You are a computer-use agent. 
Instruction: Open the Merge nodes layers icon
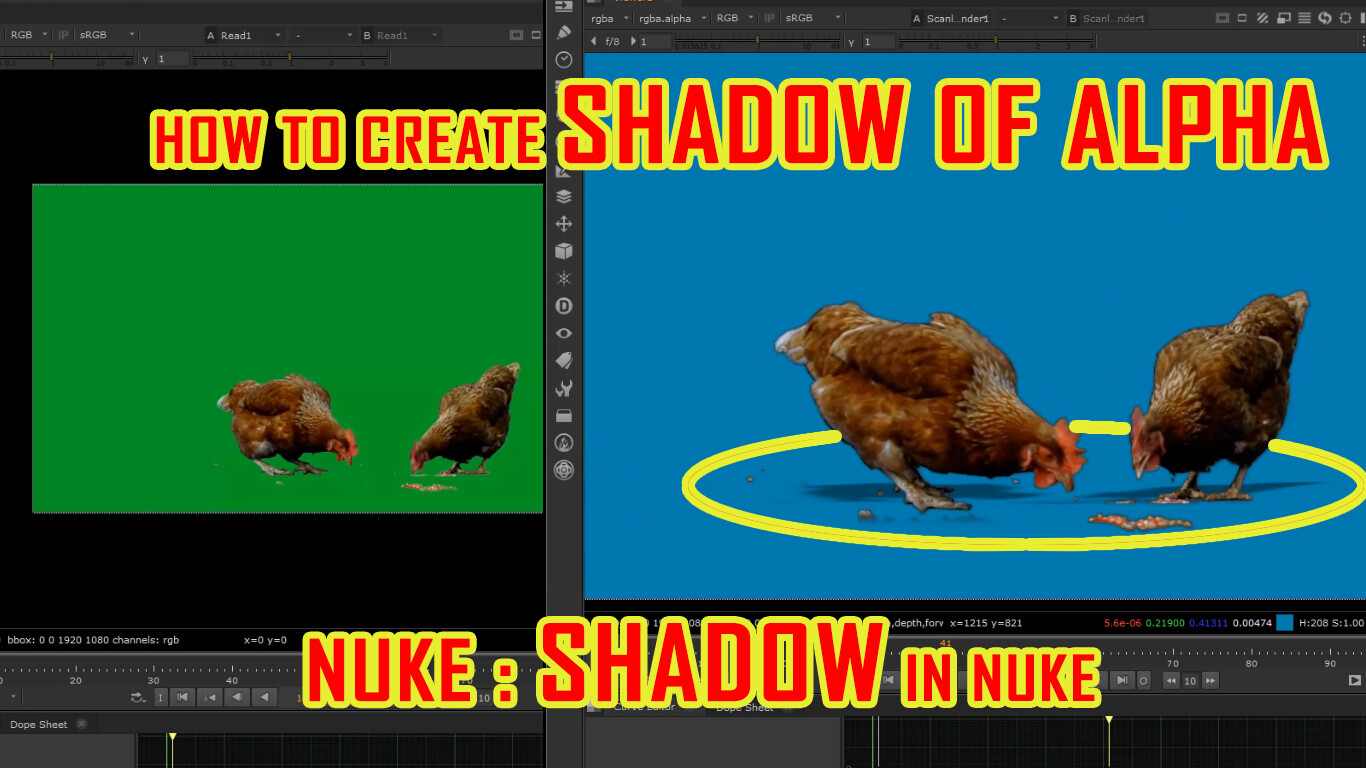pos(564,196)
